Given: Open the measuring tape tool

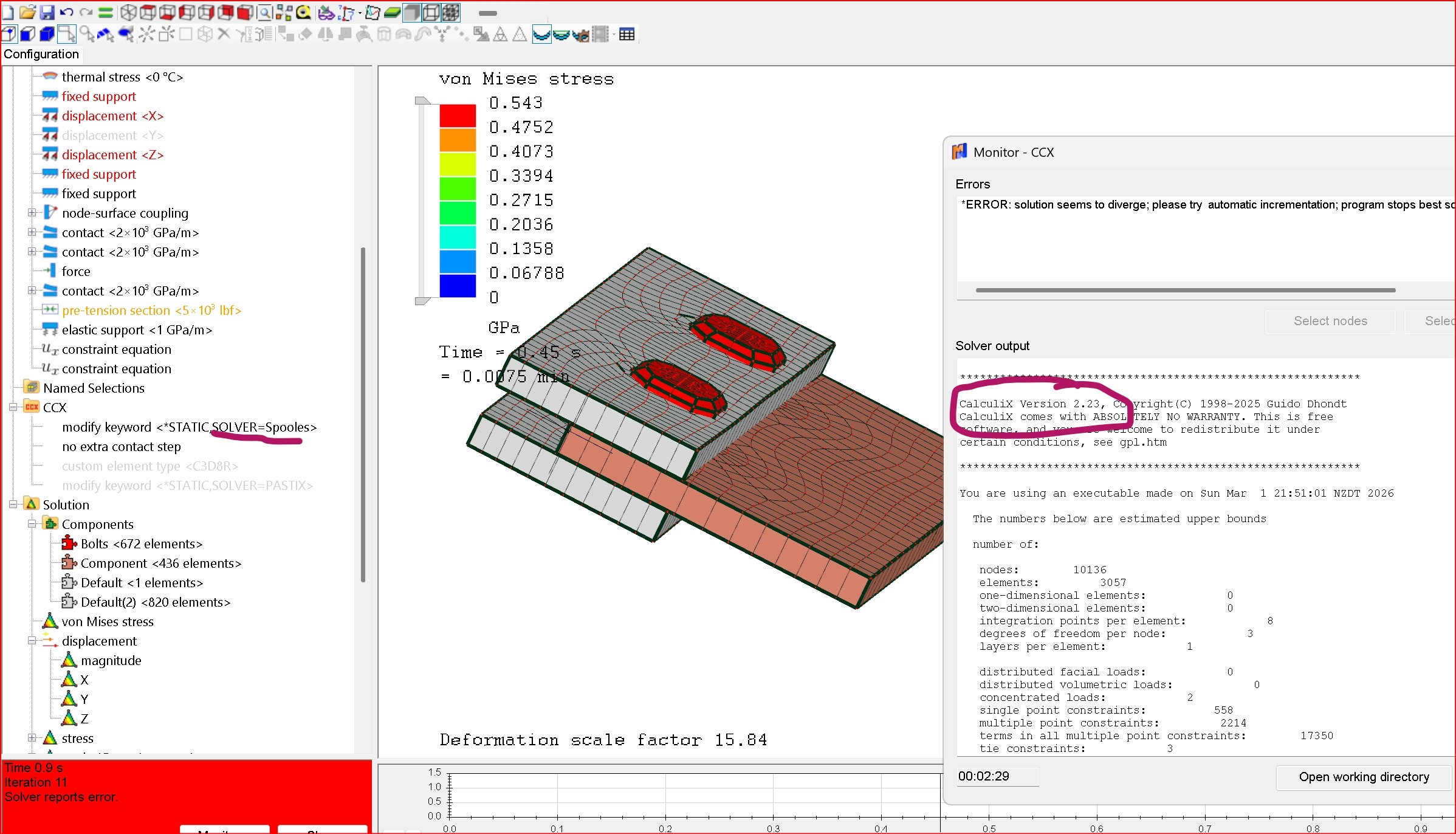Looking at the screenshot, I should pos(303,12).
